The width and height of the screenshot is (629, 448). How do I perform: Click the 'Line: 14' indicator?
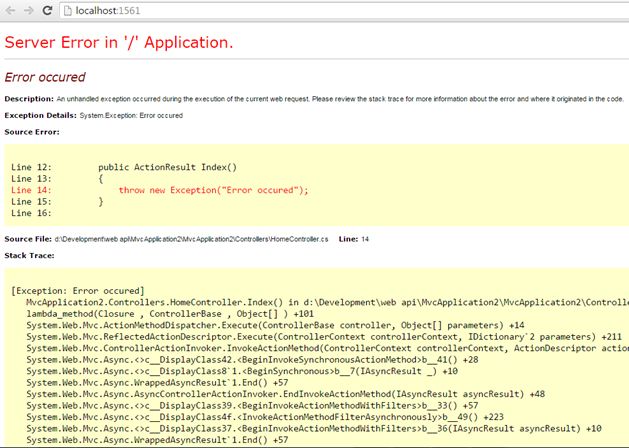[x=353, y=239]
